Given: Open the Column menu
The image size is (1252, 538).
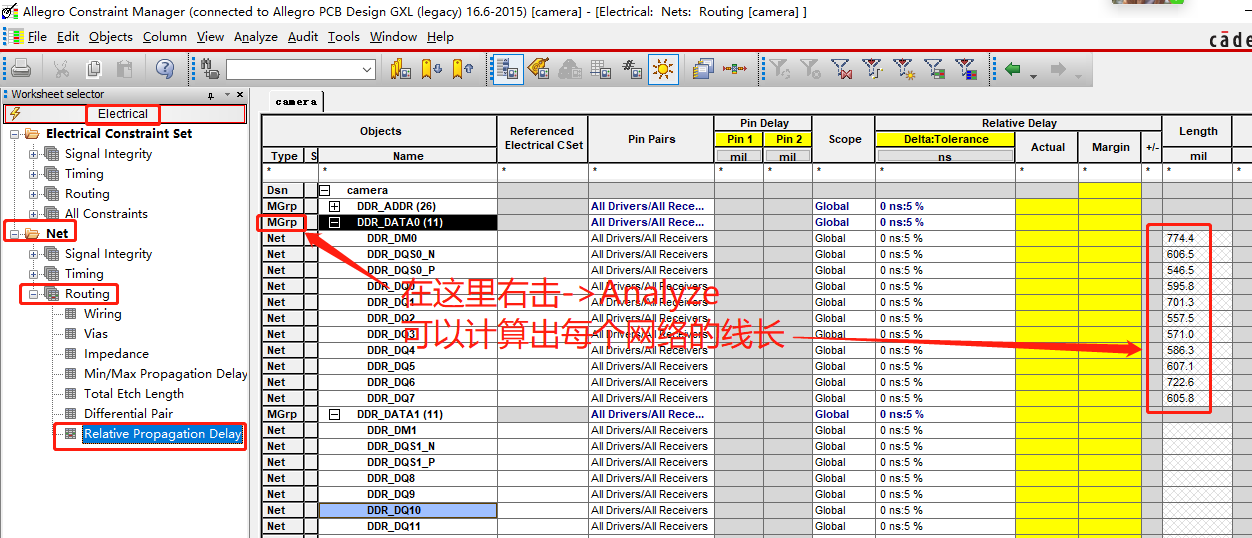Looking at the screenshot, I should (x=165, y=37).
